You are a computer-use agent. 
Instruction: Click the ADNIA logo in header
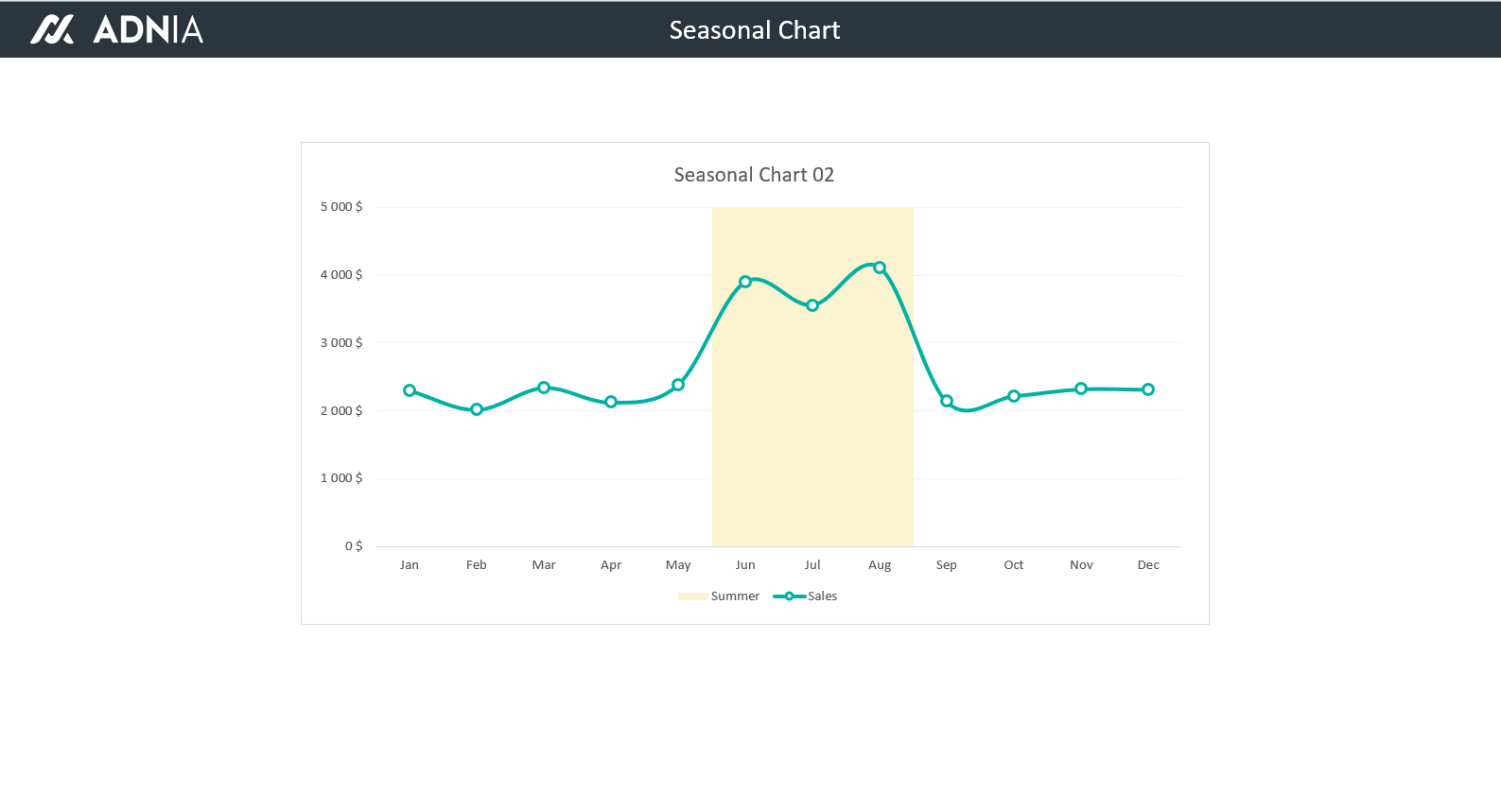[x=116, y=29]
